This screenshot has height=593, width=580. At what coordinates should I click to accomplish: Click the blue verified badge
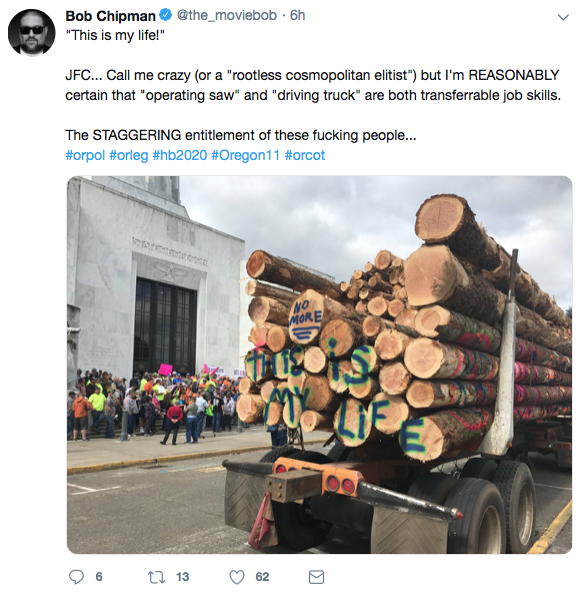point(165,15)
